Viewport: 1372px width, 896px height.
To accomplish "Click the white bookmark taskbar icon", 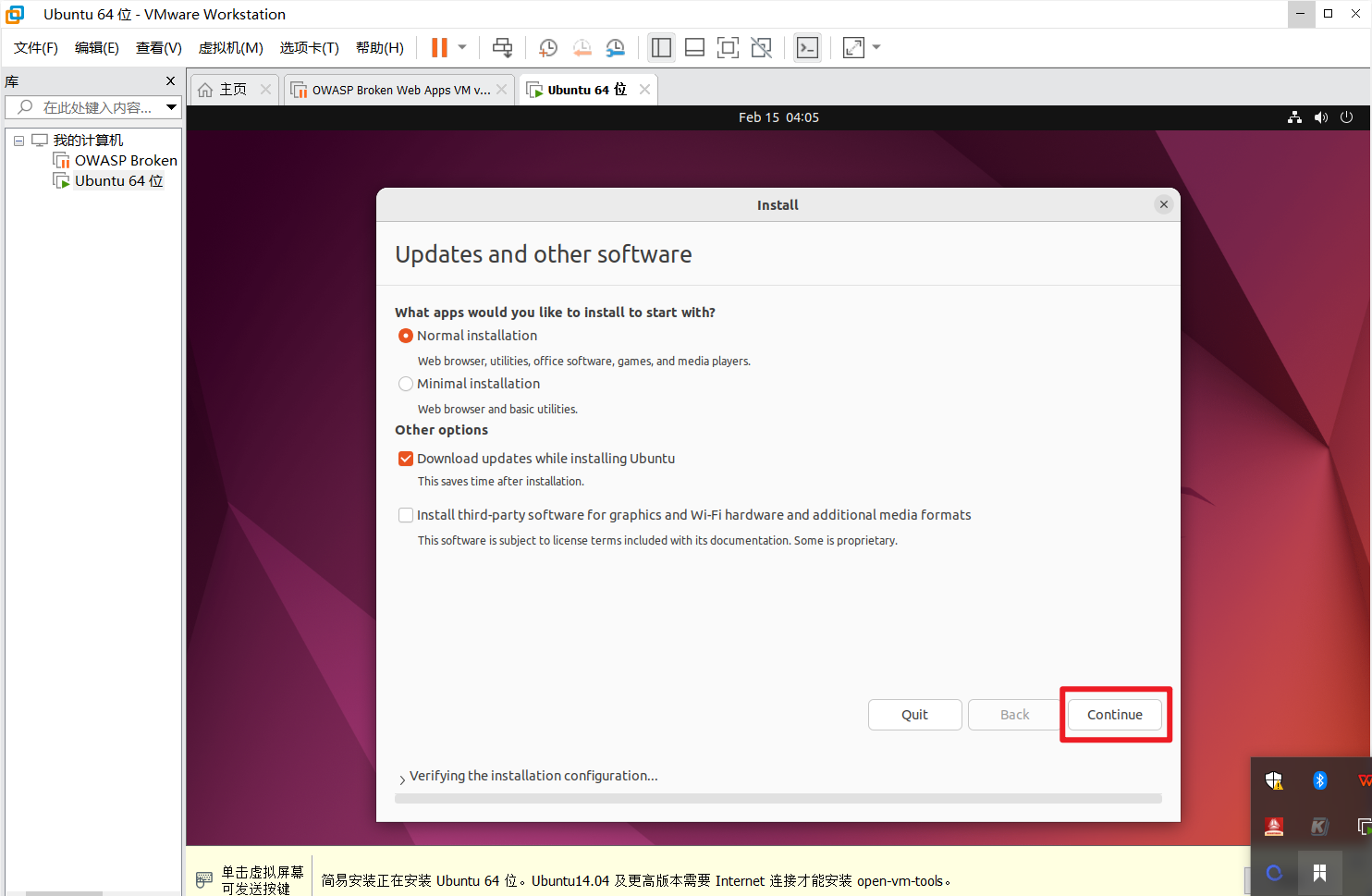I will (1319, 873).
